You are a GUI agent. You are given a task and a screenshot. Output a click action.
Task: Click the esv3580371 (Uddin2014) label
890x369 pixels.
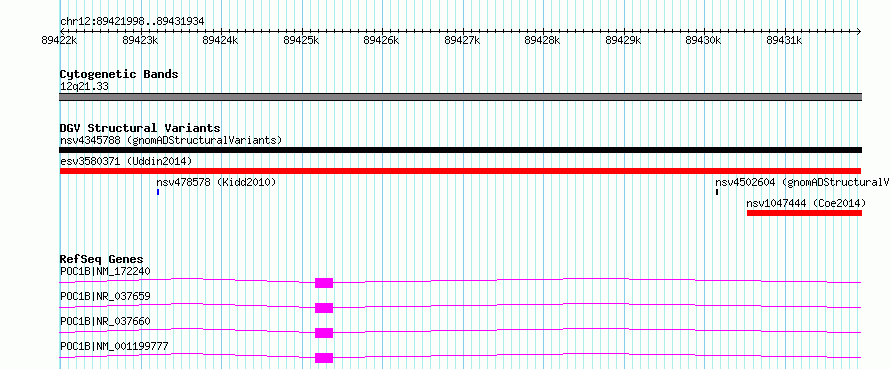[126, 161]
